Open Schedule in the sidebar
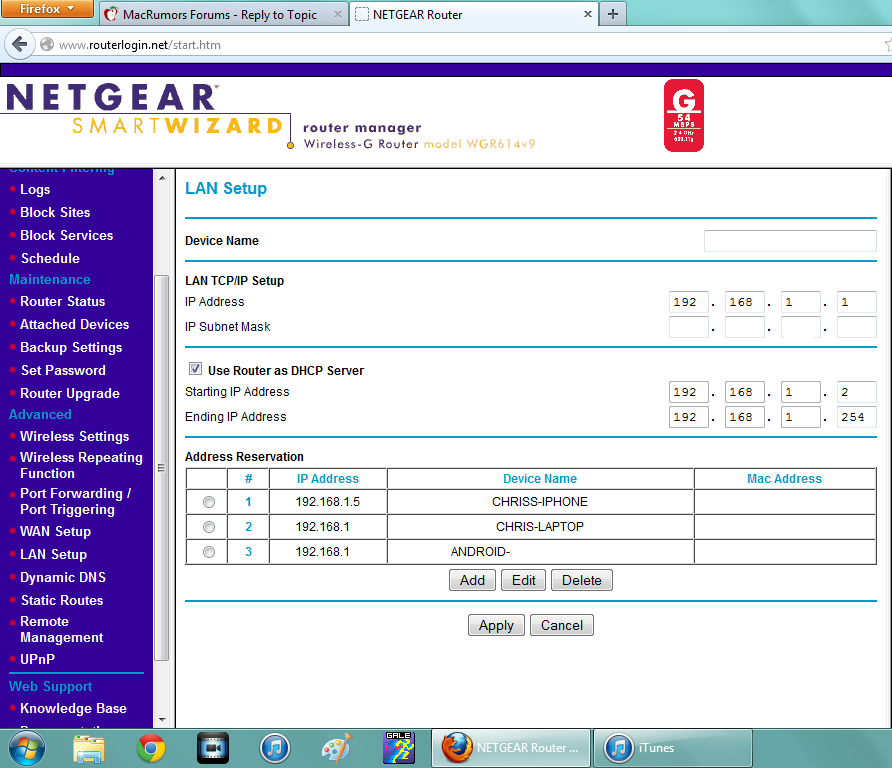The height and width of the screenshot is (768, 892). pyautogui.click(x=50, y=258)
